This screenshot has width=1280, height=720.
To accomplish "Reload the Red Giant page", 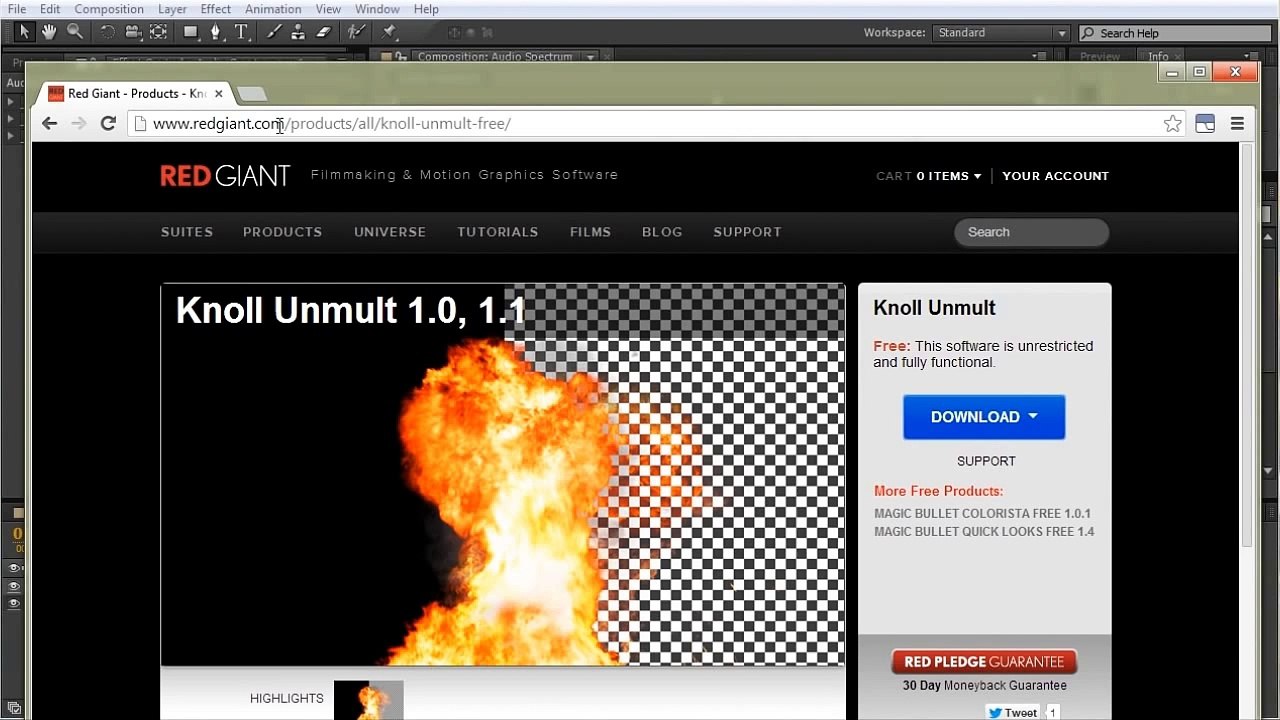I will [108, 123].
